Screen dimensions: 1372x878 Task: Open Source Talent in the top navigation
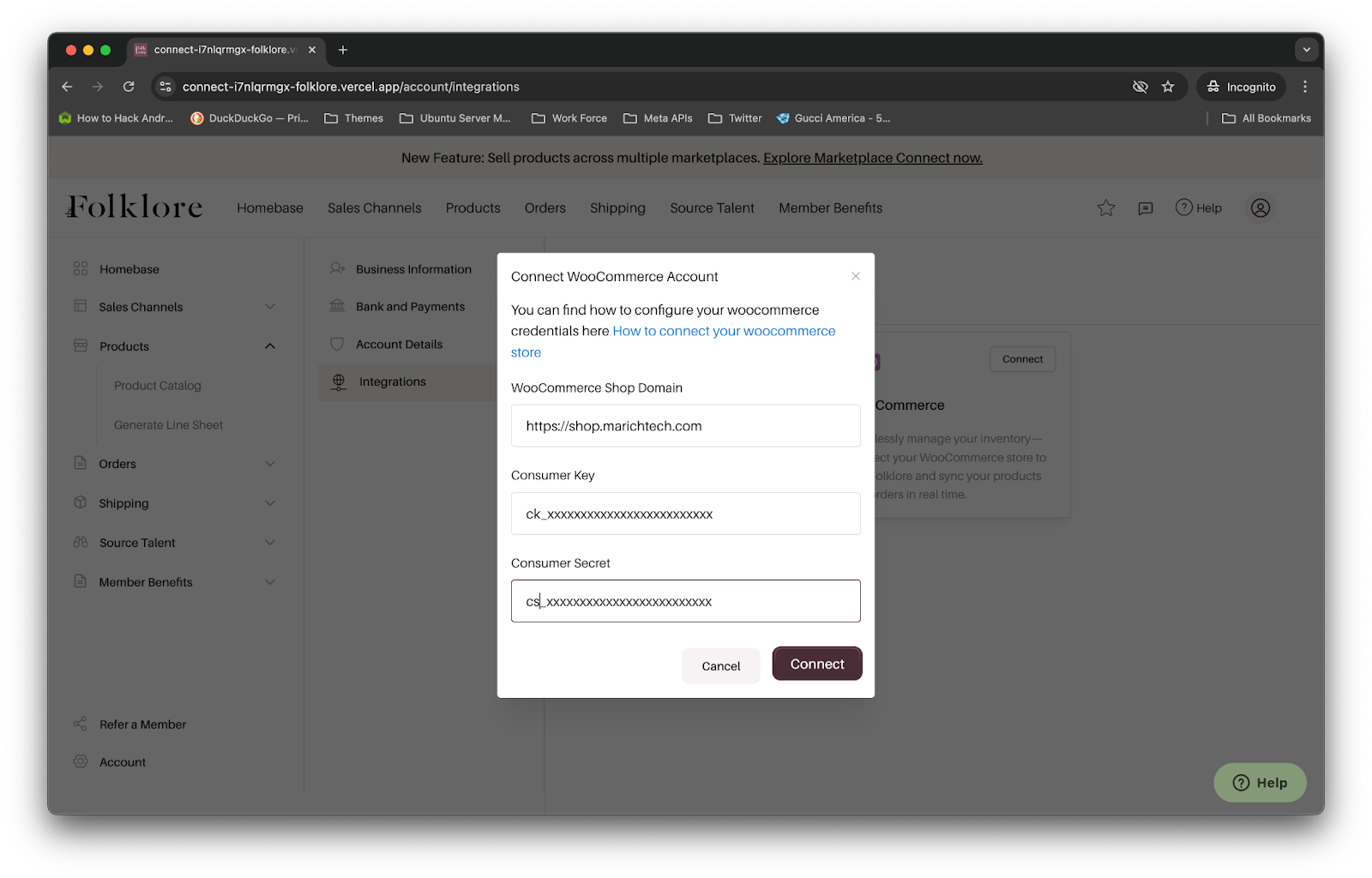click(x=712, y=207)
